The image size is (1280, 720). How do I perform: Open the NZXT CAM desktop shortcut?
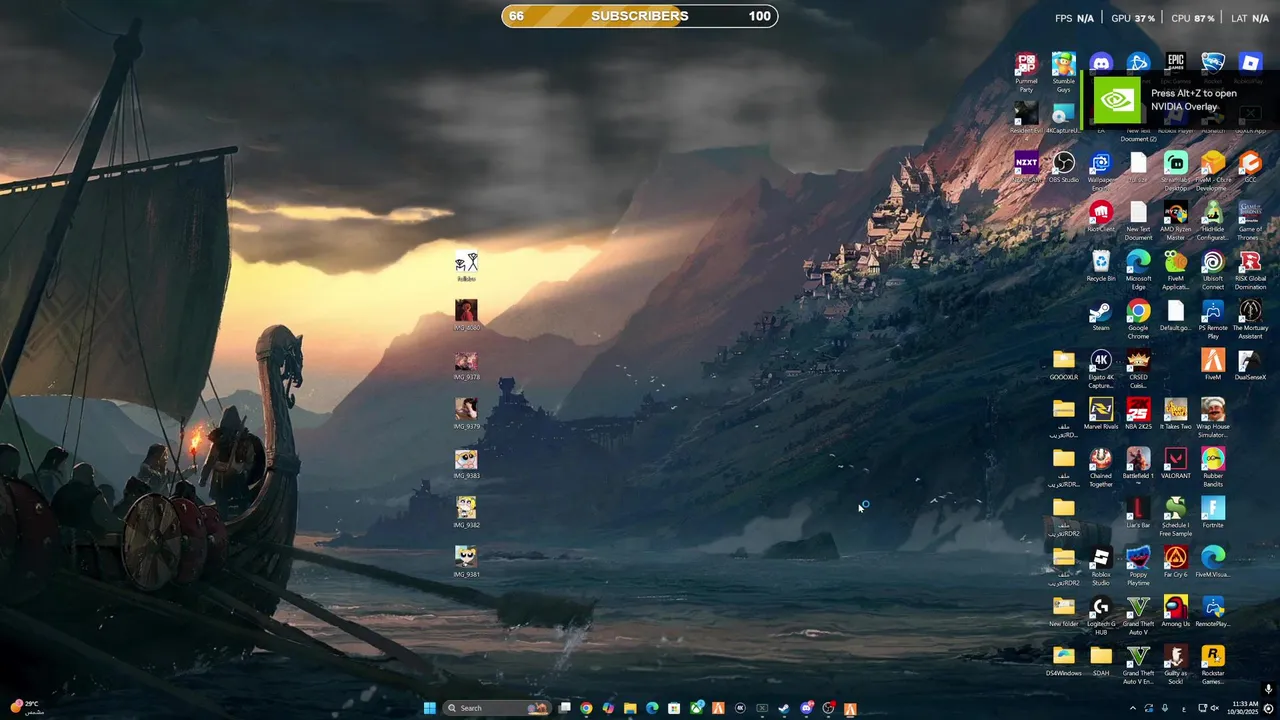(1026, 168)
